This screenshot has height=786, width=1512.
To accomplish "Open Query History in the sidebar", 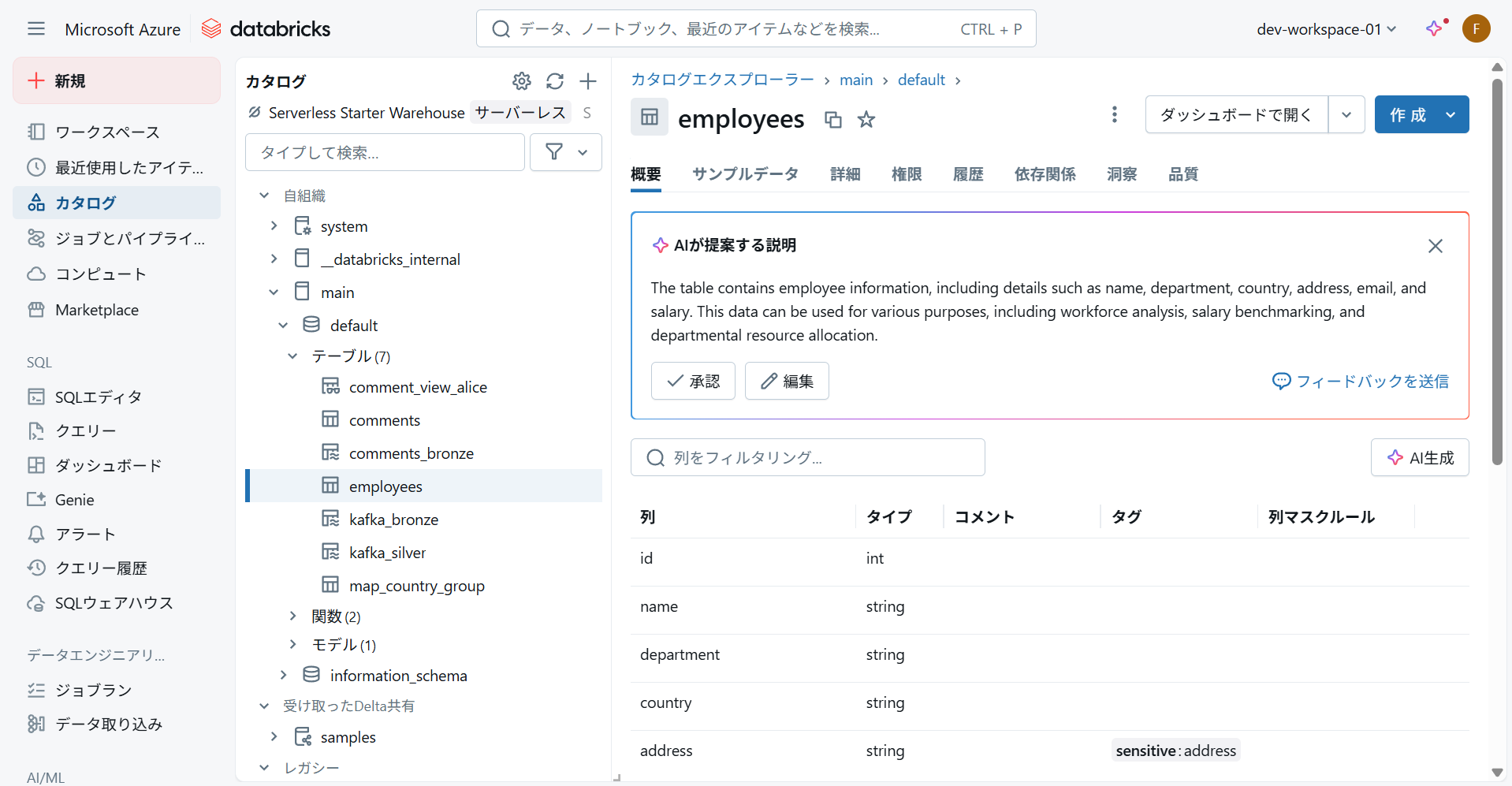I will [117, 568].
